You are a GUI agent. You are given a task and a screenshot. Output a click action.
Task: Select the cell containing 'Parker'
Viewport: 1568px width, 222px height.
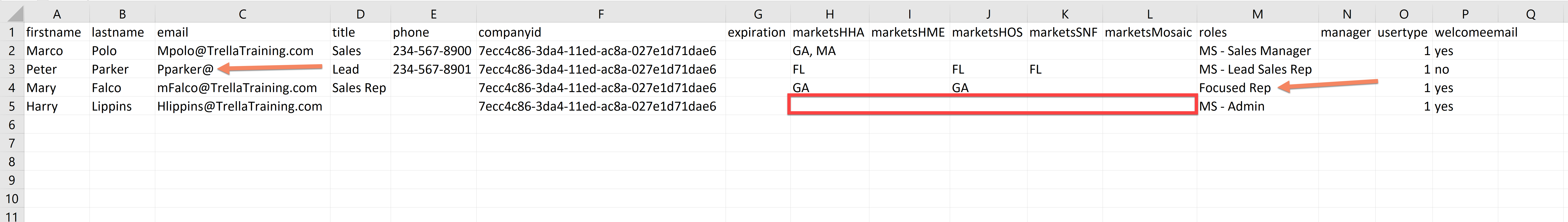pos(122,69)
